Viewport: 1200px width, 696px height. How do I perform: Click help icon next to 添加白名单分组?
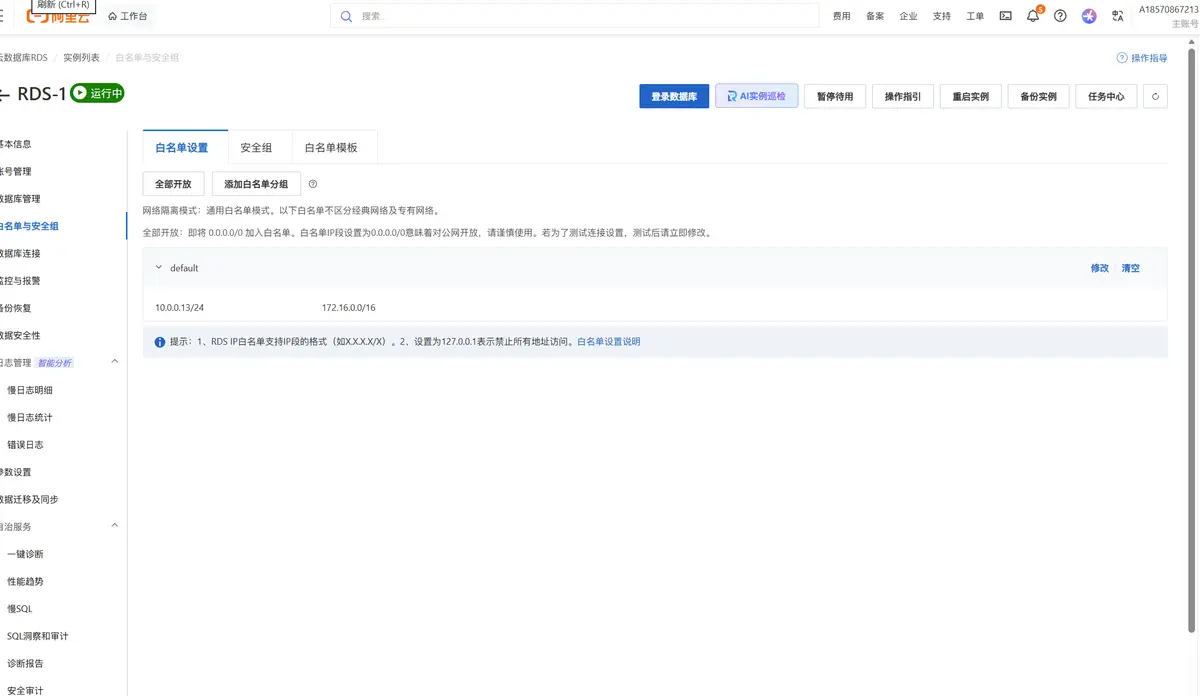(x=313, y=184)
